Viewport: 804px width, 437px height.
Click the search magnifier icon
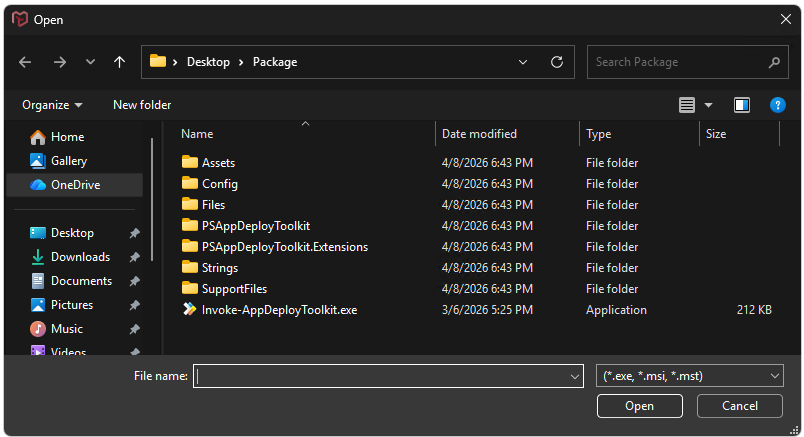click(x=774, y=62)
